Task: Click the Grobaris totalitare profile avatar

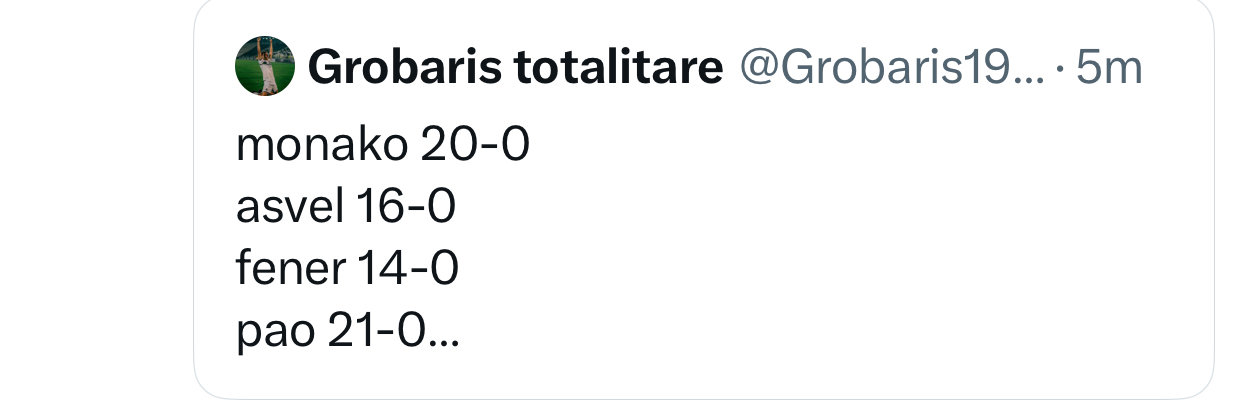Action: 265,66
